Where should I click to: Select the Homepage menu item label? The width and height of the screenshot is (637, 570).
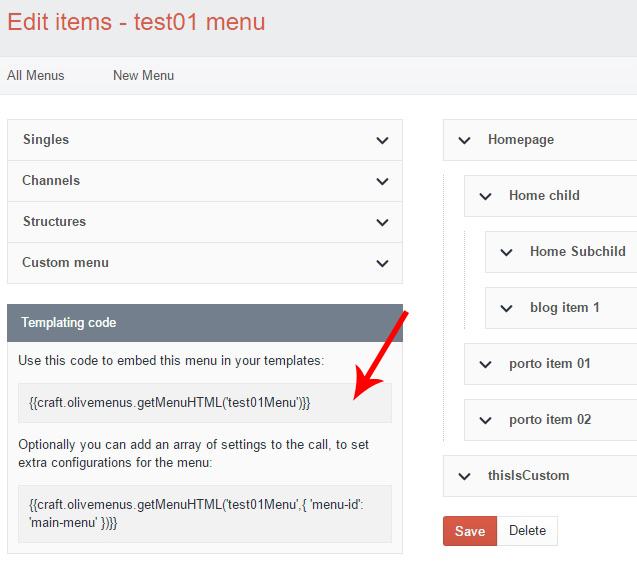point(521,140)
